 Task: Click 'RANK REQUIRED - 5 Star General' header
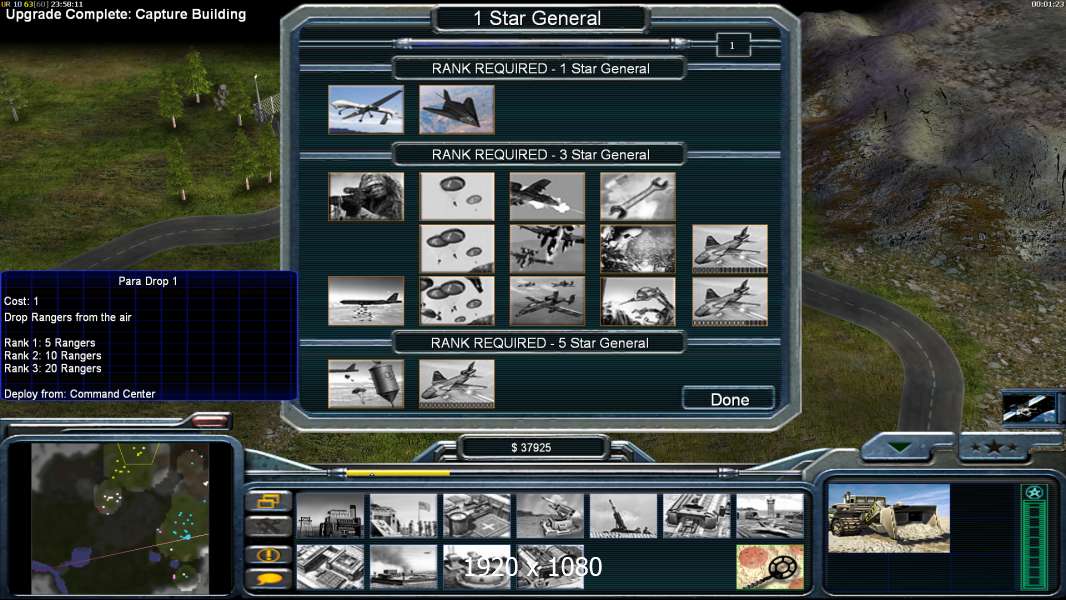[x=540, y=343]
